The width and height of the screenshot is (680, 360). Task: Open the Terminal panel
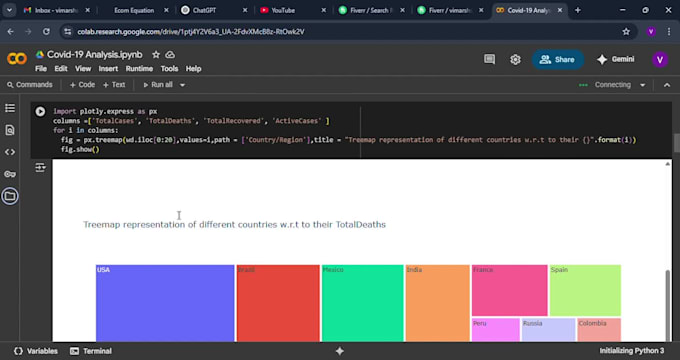pos(91,351)
